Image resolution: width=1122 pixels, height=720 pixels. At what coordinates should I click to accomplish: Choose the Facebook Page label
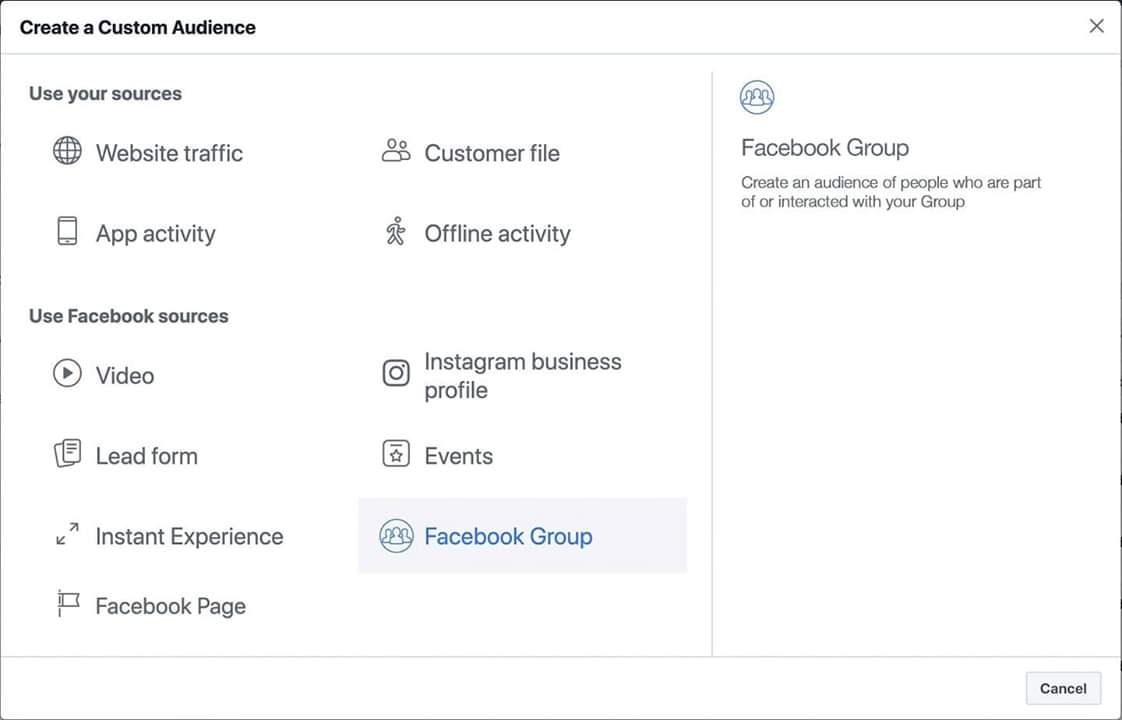tap(170, 606)
